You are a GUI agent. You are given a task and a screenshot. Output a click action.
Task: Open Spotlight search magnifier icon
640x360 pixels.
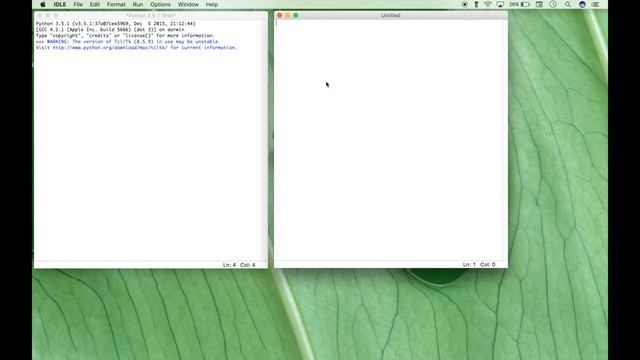pyautogui.click(x=568, y=4)
